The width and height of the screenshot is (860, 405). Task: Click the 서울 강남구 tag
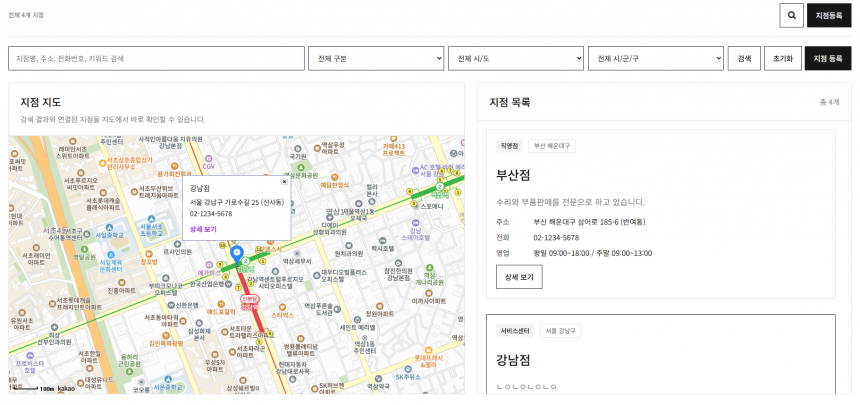coord(560,331)
